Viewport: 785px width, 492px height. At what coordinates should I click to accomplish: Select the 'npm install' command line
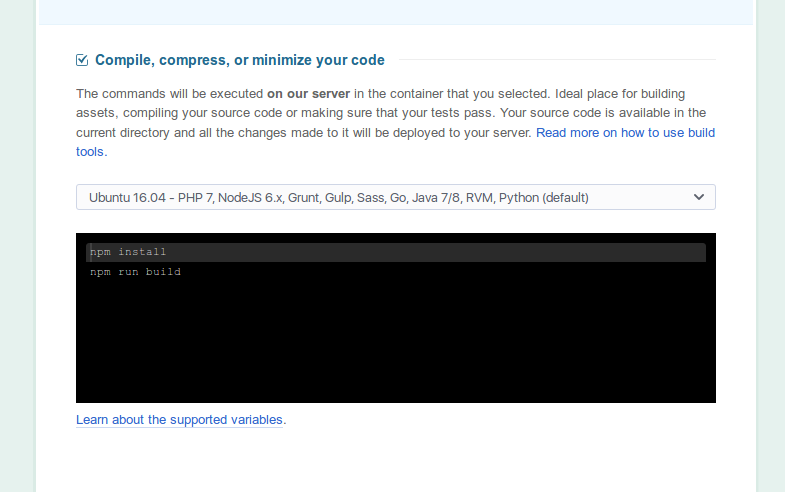[128, 252]
